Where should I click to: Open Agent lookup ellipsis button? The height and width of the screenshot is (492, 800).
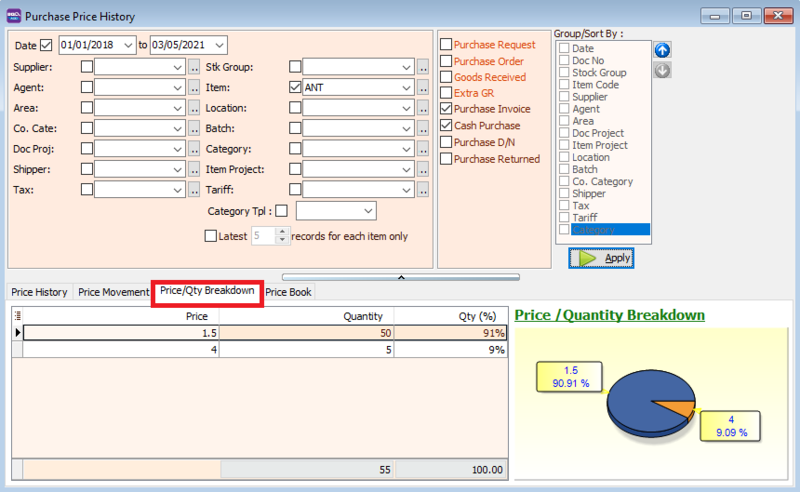pyautogui.click(x=194, y=87)
